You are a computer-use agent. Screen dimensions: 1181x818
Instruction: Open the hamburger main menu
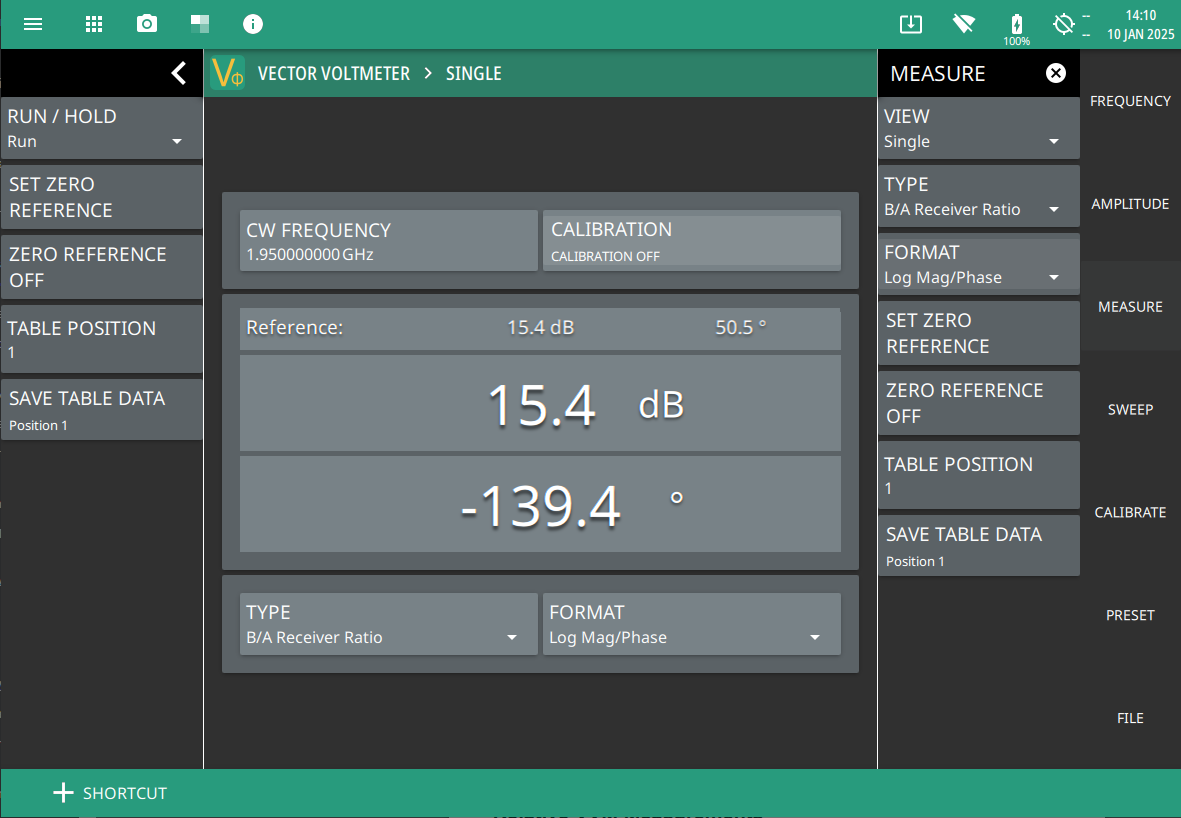33,24
